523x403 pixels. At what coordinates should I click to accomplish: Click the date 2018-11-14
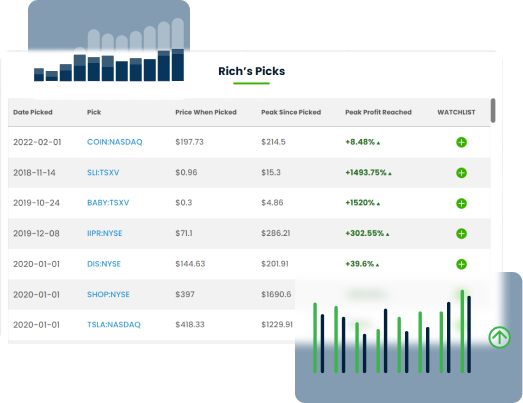pyautogui.click(x=34, y=173)
